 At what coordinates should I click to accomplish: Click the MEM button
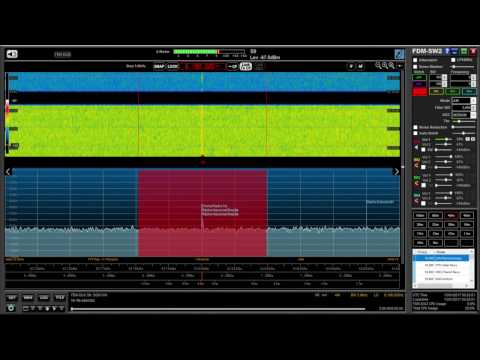[28, 297]
